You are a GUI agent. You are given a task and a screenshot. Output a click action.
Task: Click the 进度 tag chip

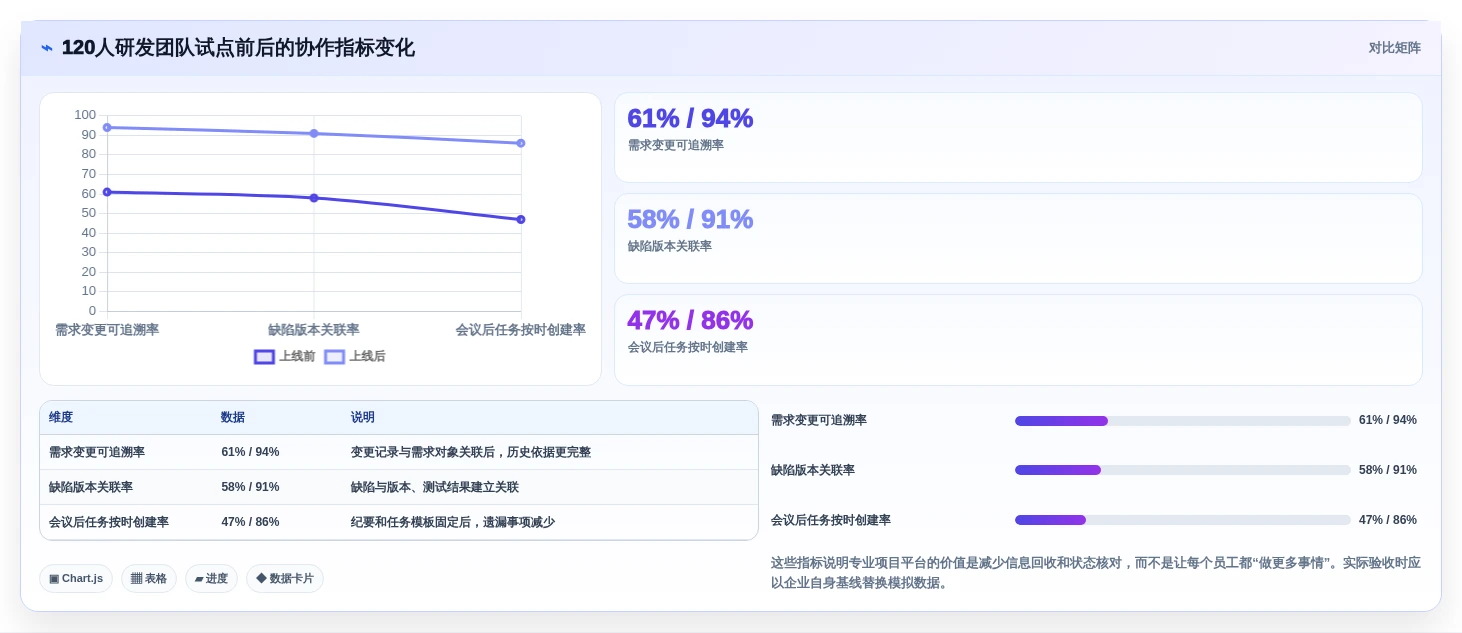pos(211,578)
